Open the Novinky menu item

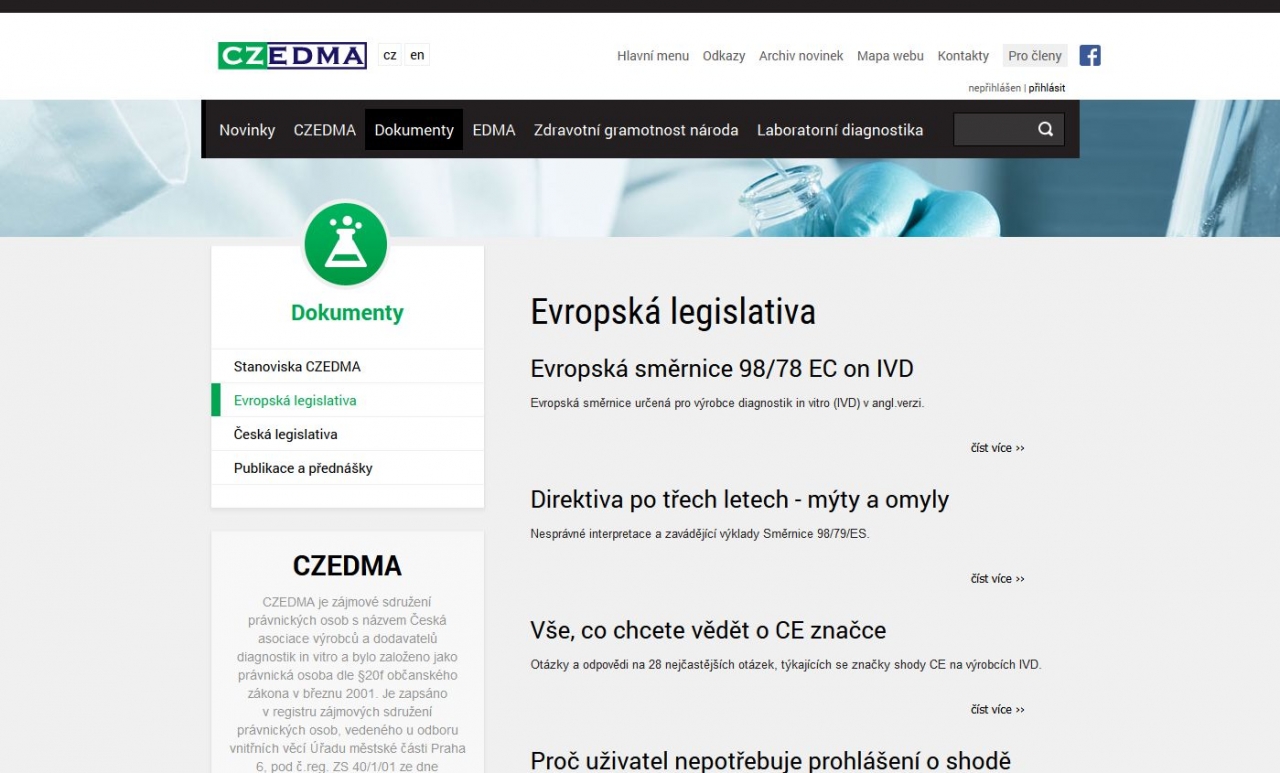[x=247, y=130]
